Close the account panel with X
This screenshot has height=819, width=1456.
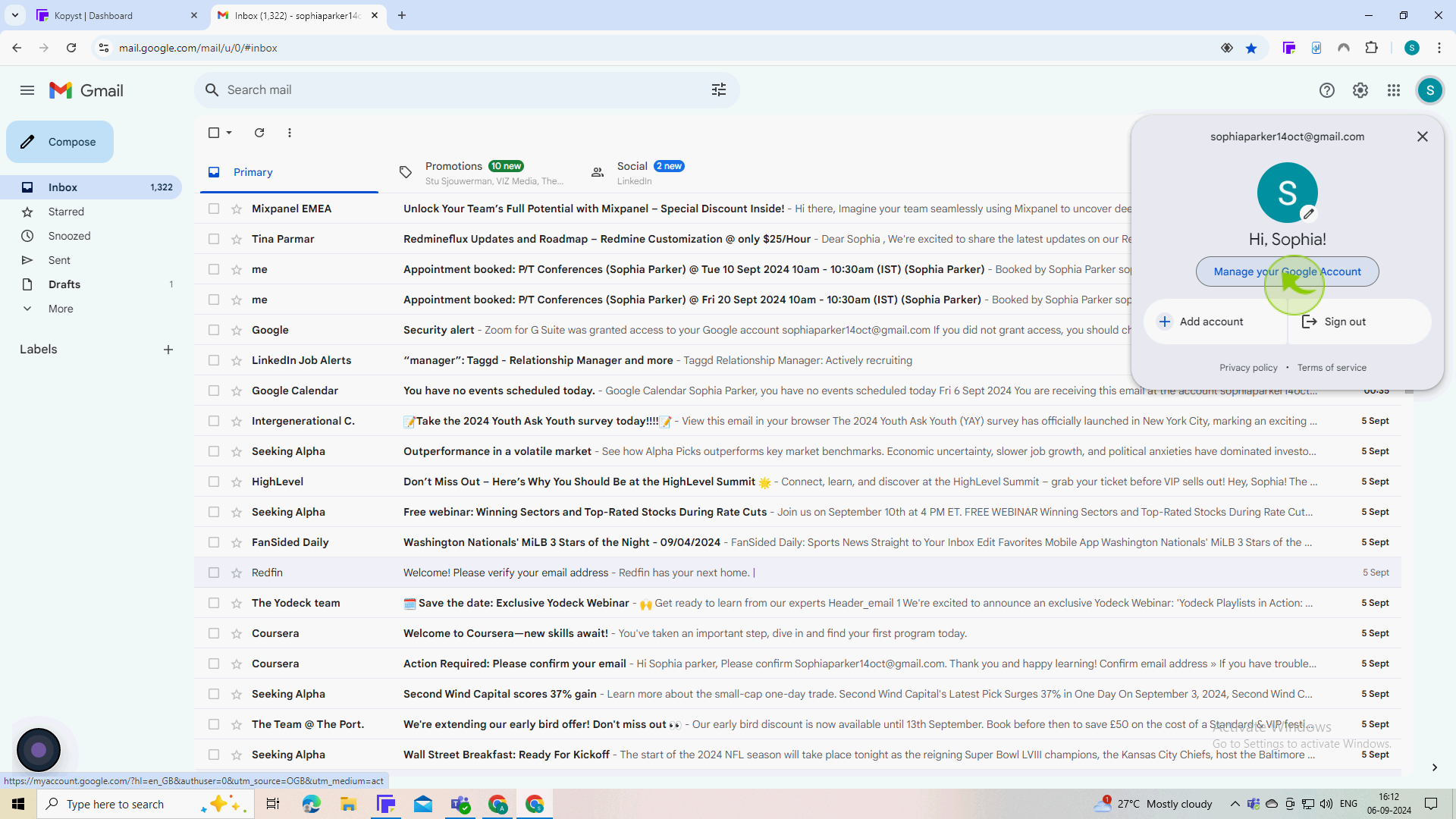(x=1423, y=136)
